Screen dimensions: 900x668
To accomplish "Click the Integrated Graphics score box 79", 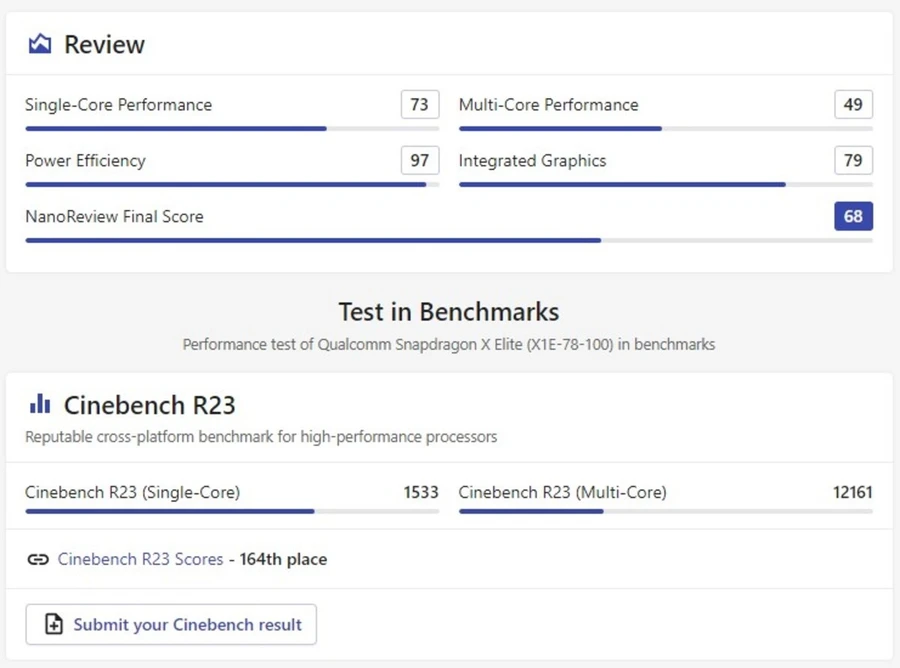I will pos(854,160).
